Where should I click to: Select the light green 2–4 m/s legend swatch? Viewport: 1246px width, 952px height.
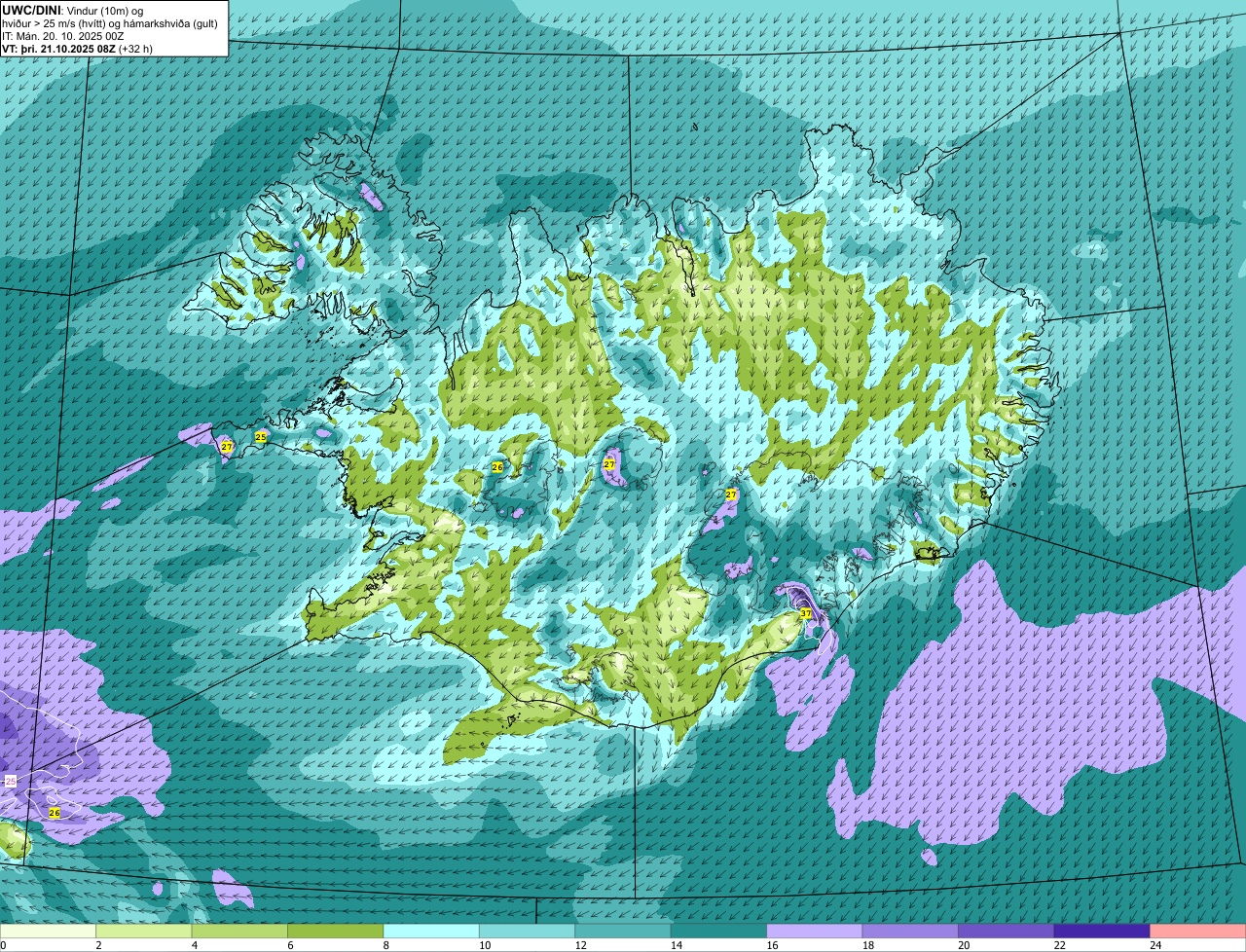point(145,931)
